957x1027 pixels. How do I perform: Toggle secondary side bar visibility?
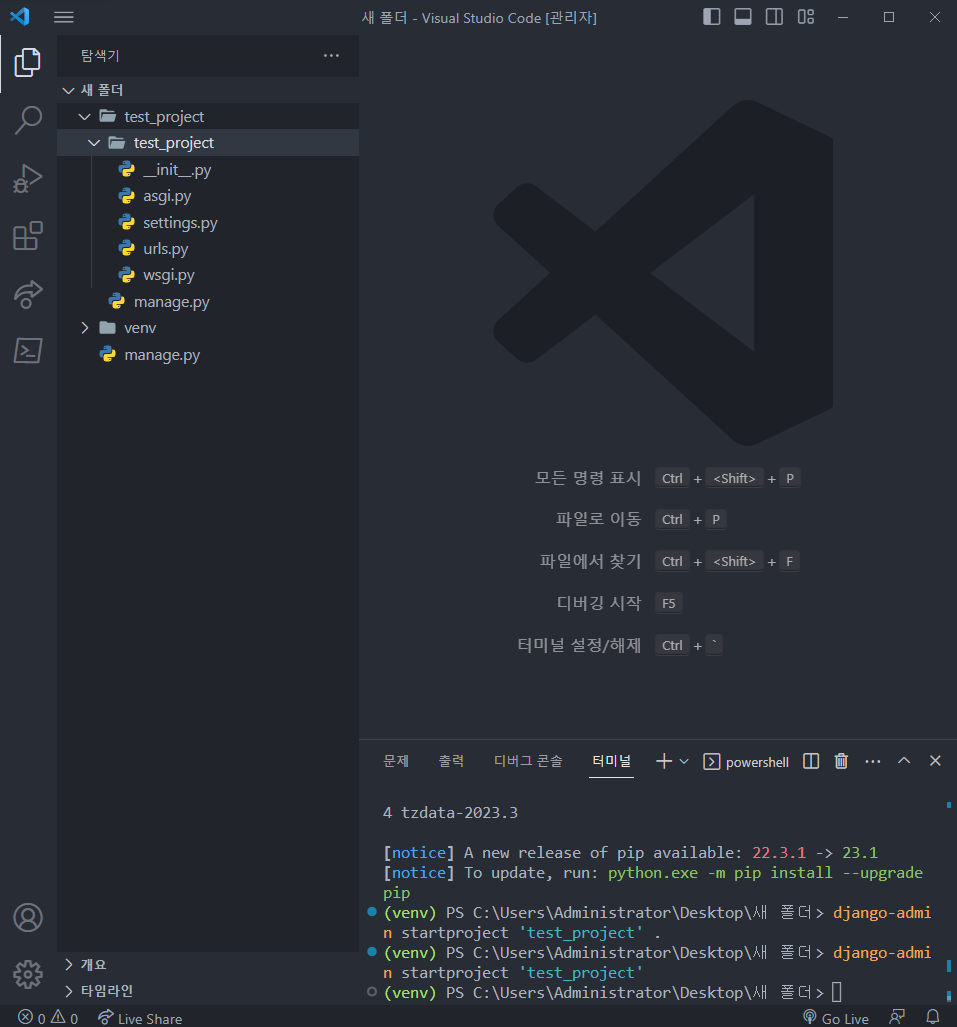pos(774,17)
